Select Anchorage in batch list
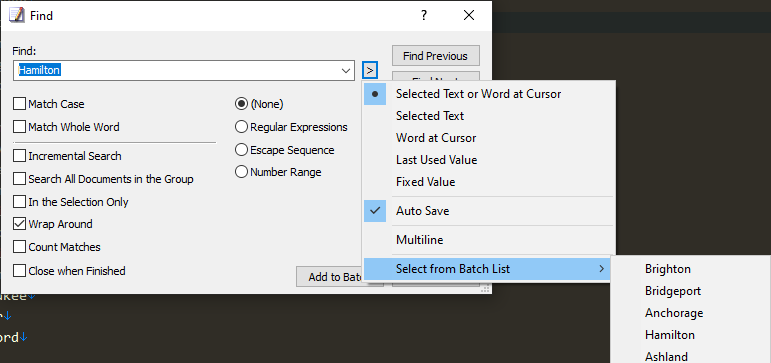 tap(691, 313)
